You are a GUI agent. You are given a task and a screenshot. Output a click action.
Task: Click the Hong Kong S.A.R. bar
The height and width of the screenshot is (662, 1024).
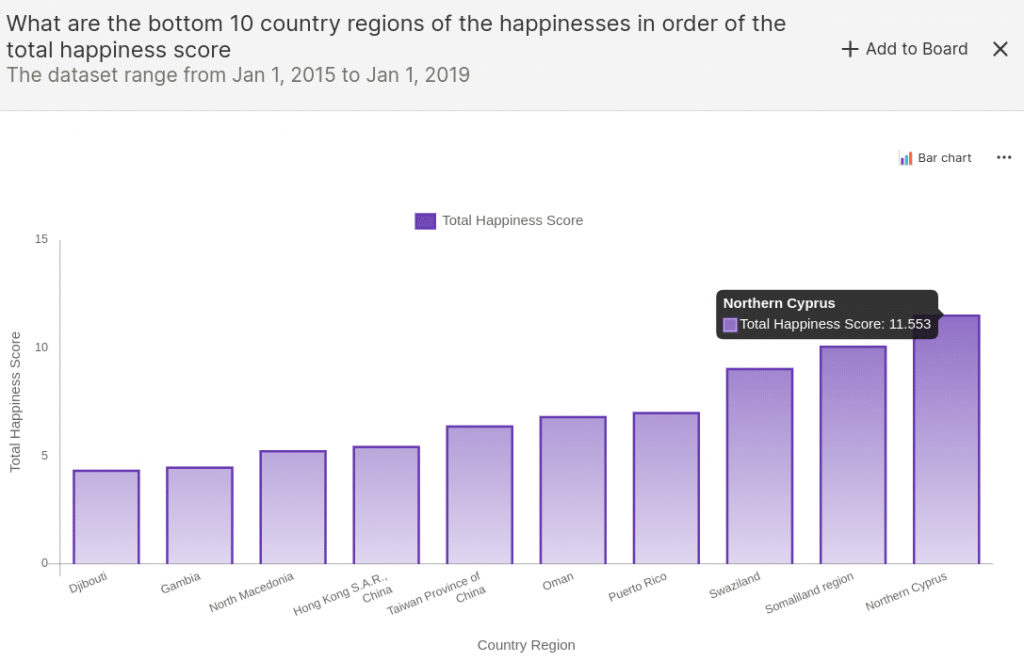pos(386,505)
